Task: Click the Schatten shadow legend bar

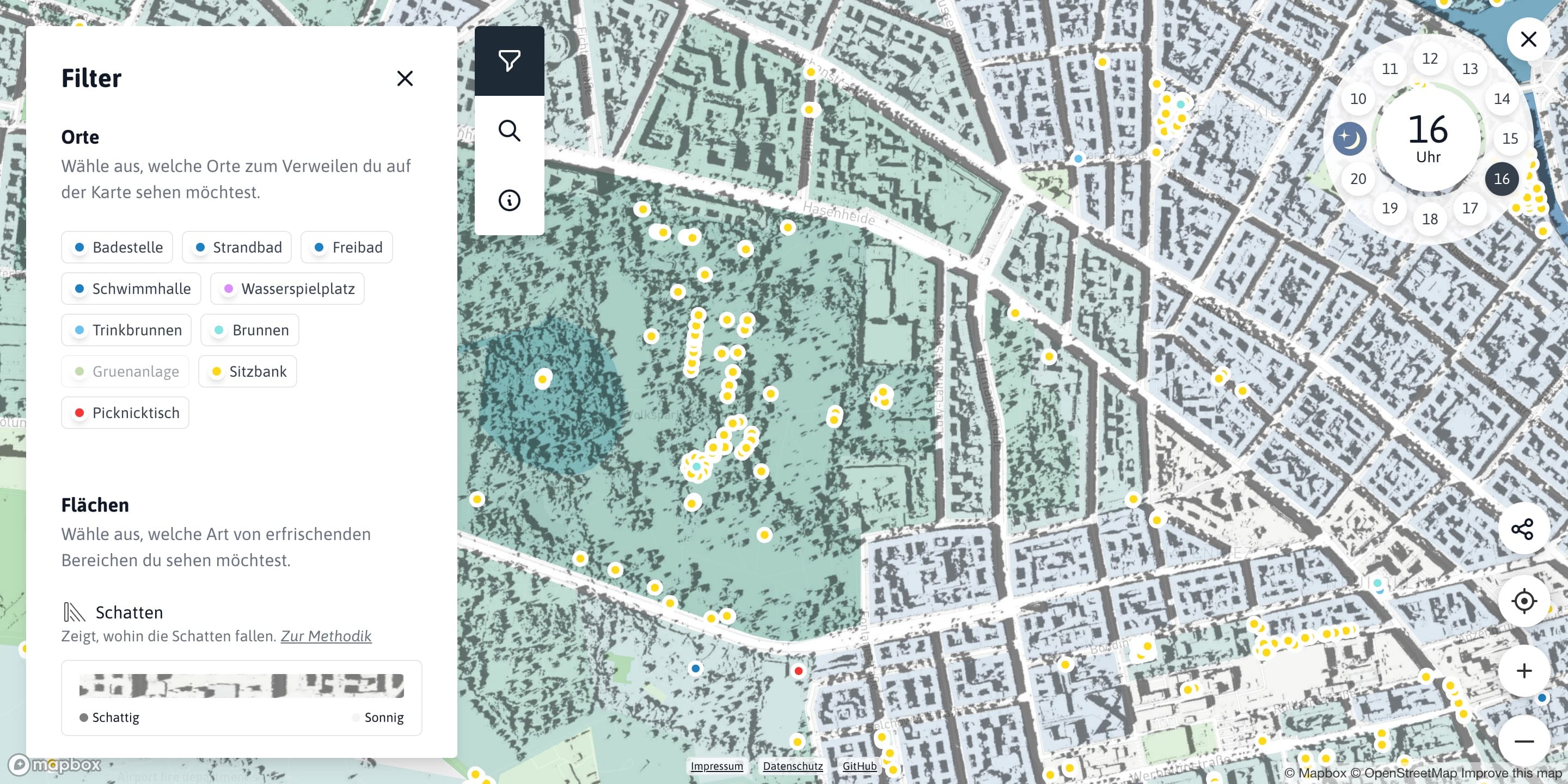Action: tap(241, 685)
